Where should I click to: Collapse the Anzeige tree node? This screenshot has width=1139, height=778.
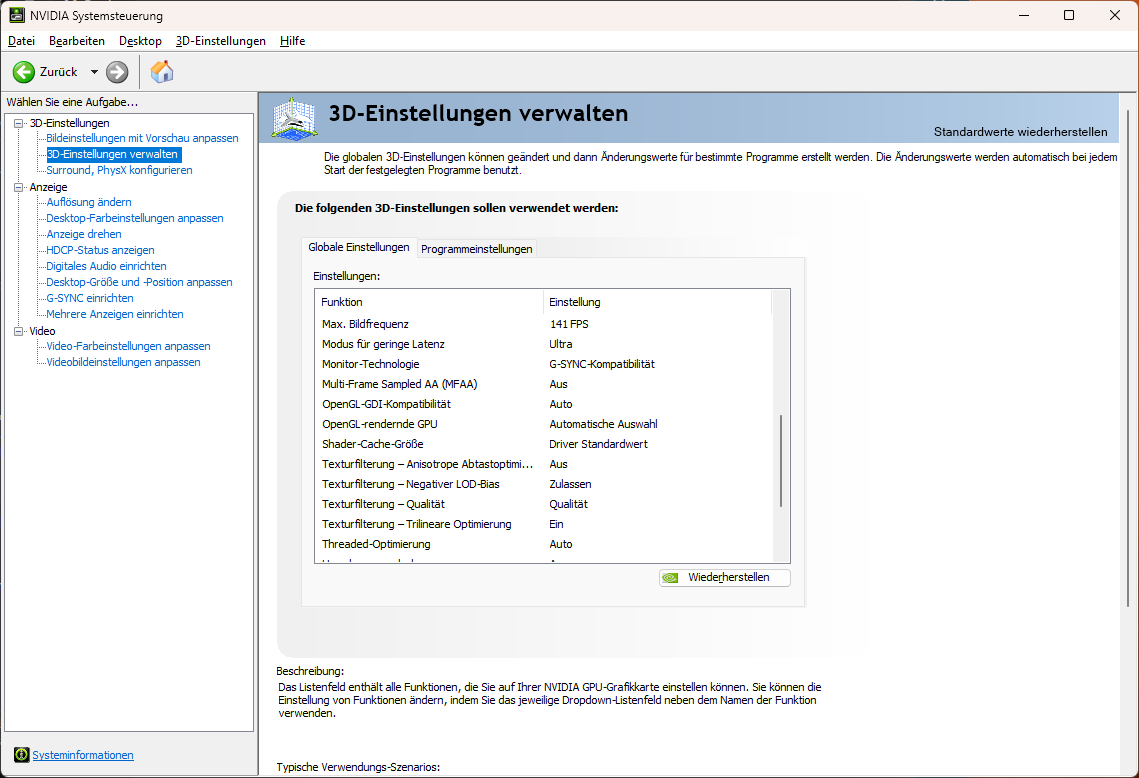point(19,187)
